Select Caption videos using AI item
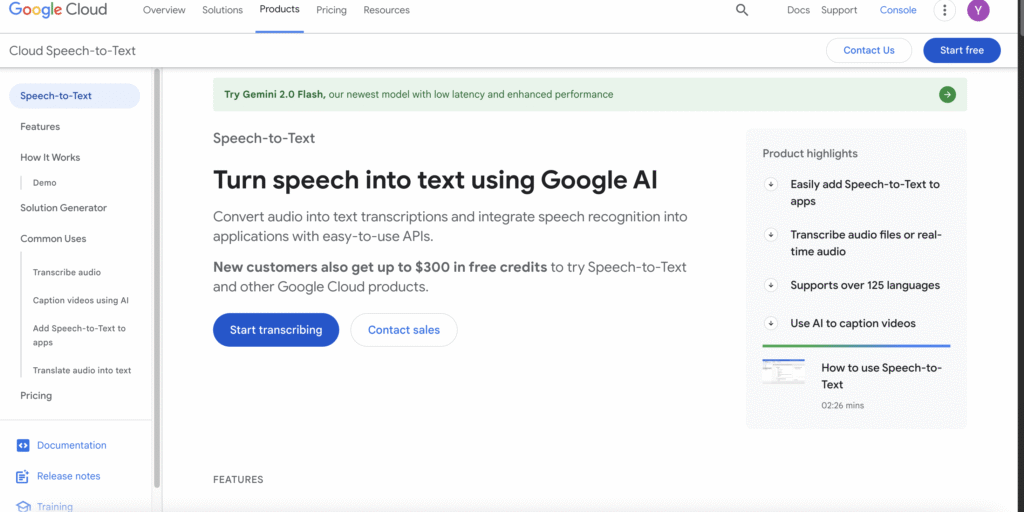 pyautogui.click(x=80, y=300)
